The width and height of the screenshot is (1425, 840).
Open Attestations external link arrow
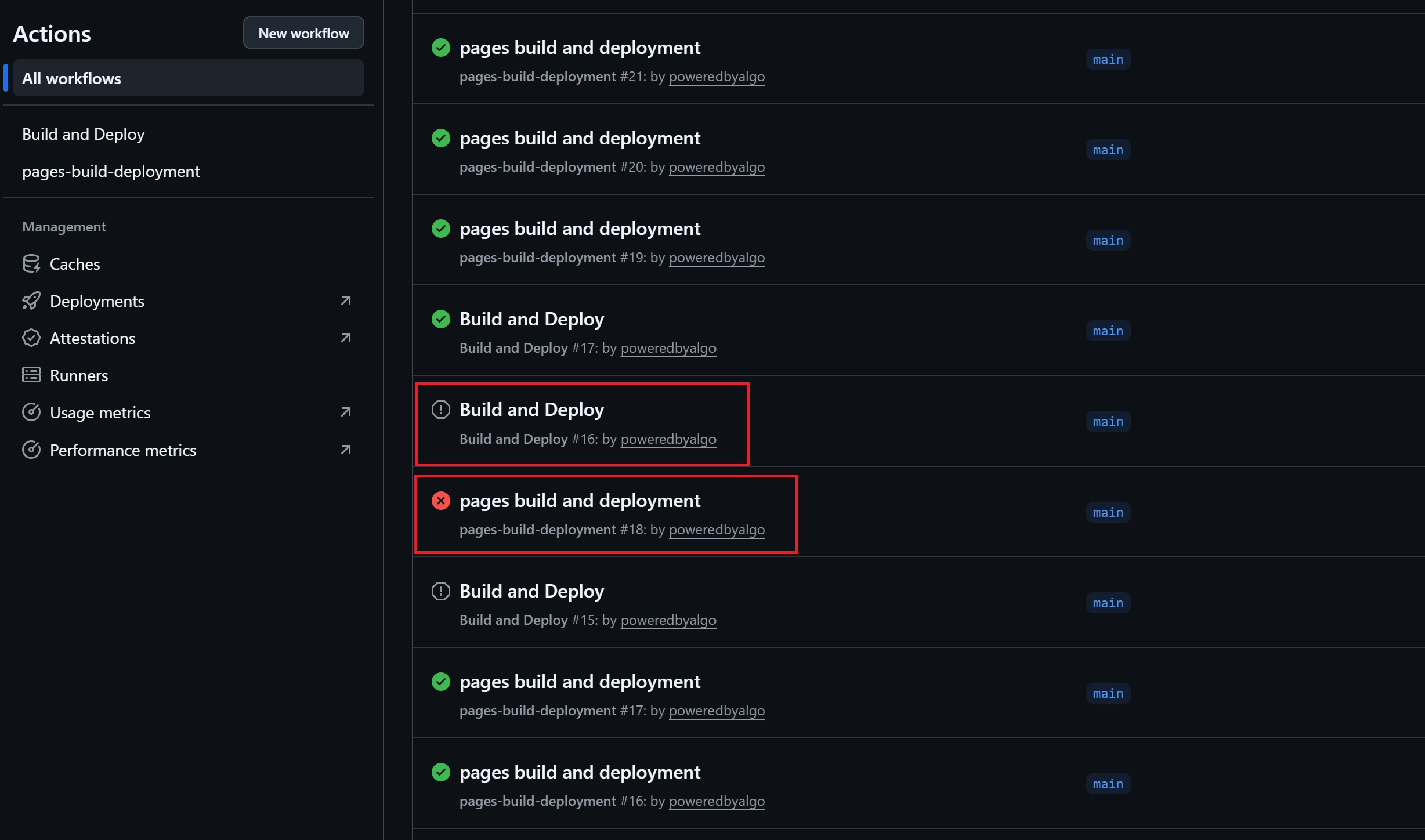(346, 338)
